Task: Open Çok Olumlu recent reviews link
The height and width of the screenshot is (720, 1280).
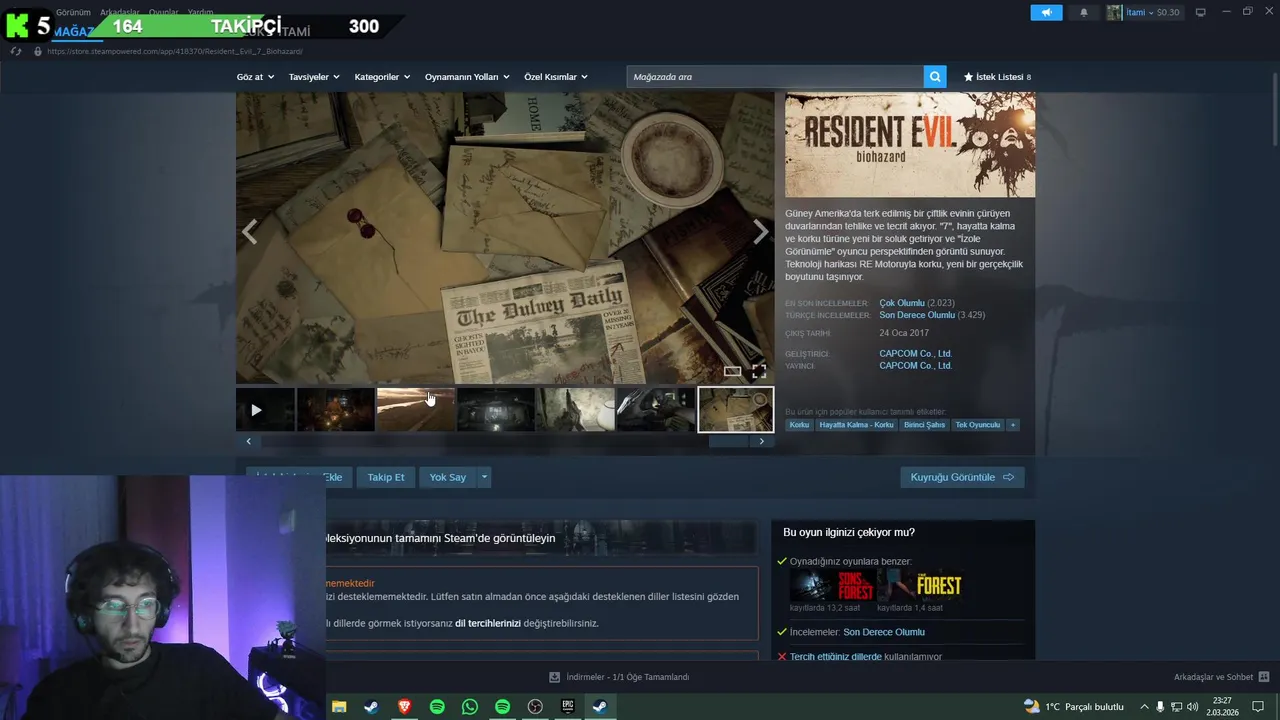Action: tap(902, 303)
